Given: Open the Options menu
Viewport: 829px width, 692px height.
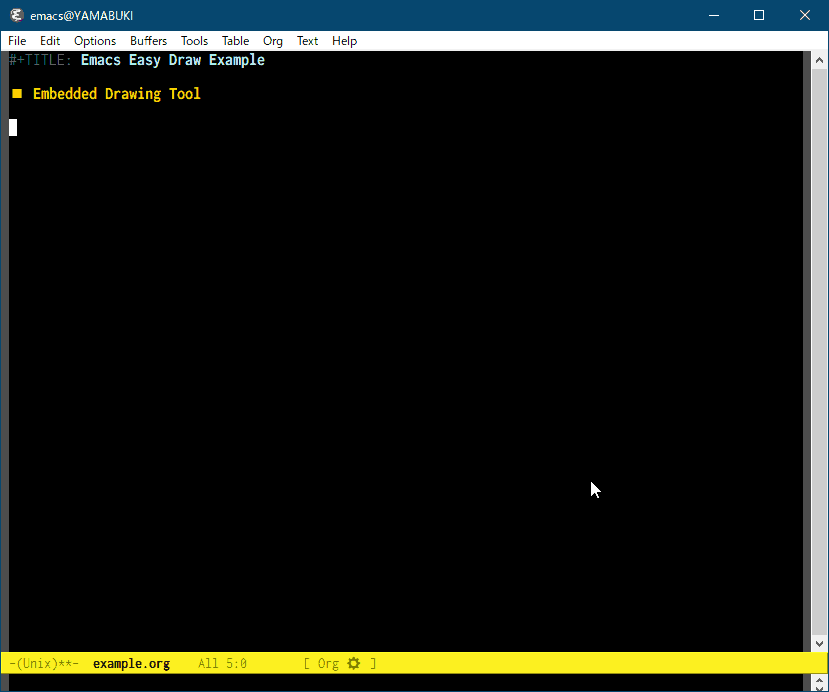Looking at the screenshot, I should click(95, 41).
